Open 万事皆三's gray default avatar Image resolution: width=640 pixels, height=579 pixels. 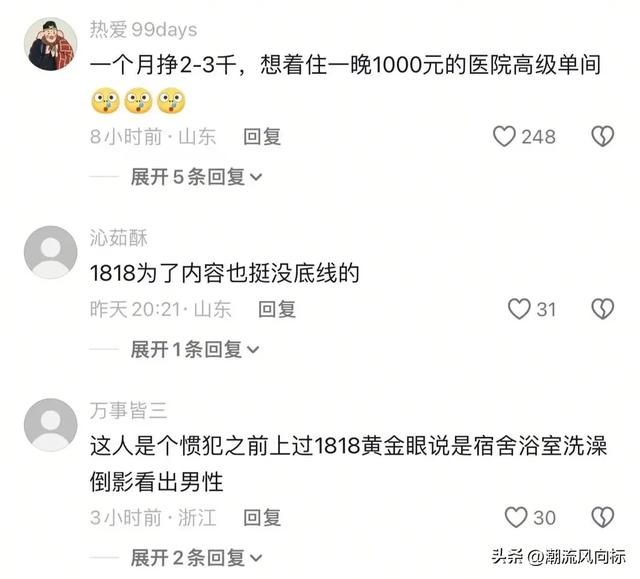51,425
